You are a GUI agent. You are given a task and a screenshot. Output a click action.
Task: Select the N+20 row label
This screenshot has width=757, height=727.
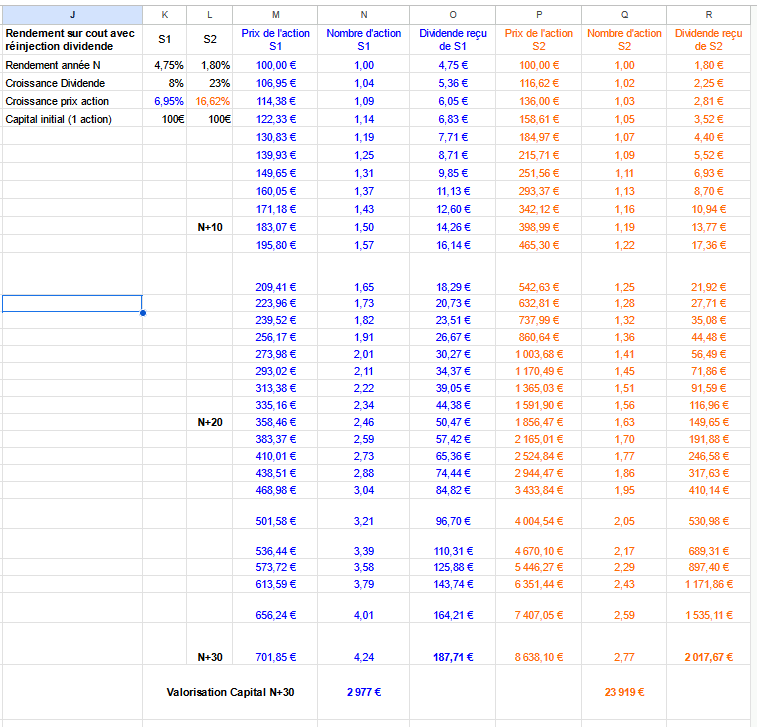point(210,422)
